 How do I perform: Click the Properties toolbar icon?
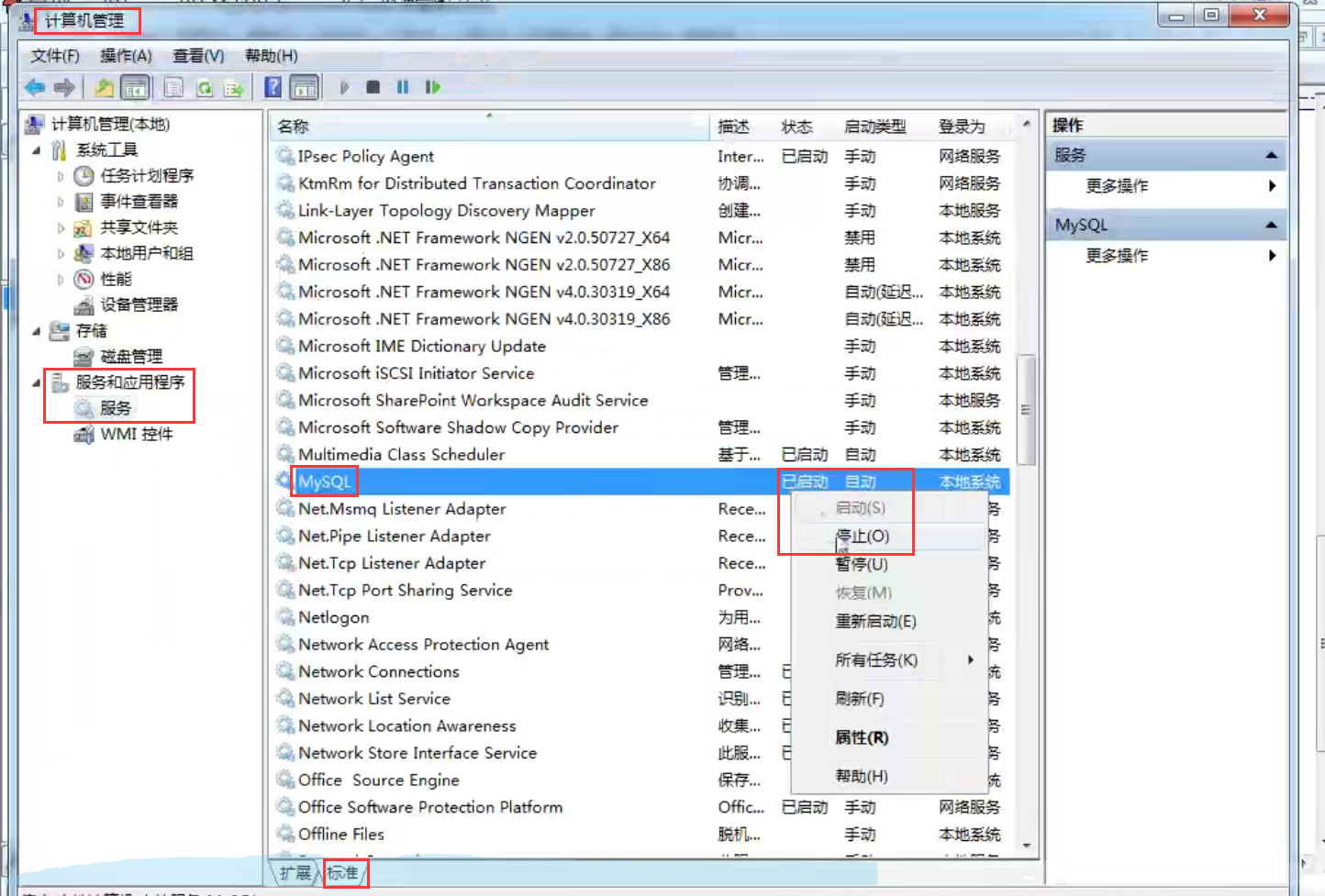point(173,88)
